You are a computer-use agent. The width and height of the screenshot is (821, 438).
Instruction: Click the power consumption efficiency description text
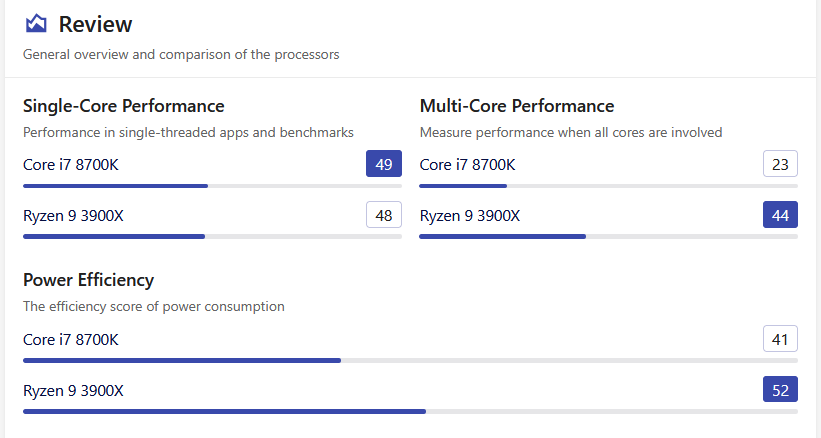pos(154,306)
